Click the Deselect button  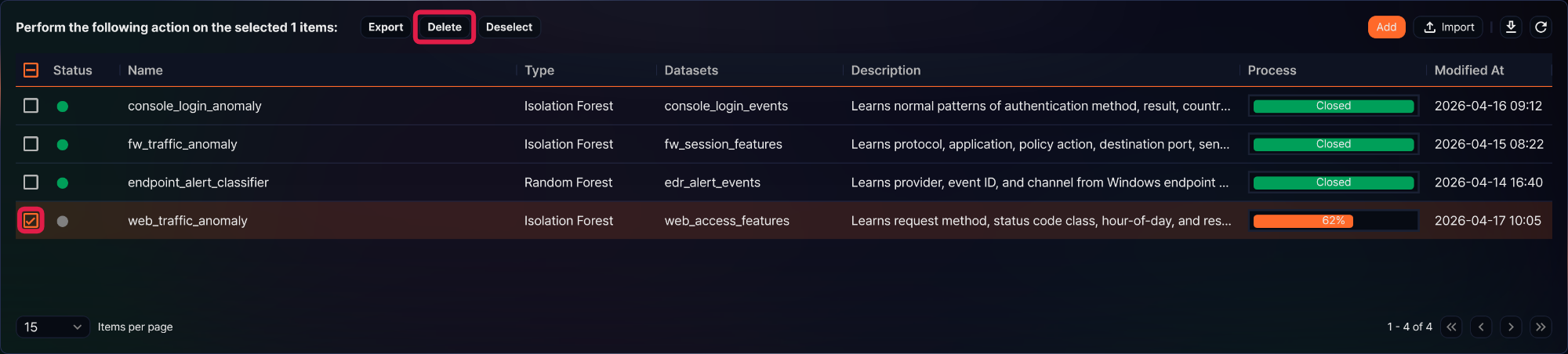[509, 27]
